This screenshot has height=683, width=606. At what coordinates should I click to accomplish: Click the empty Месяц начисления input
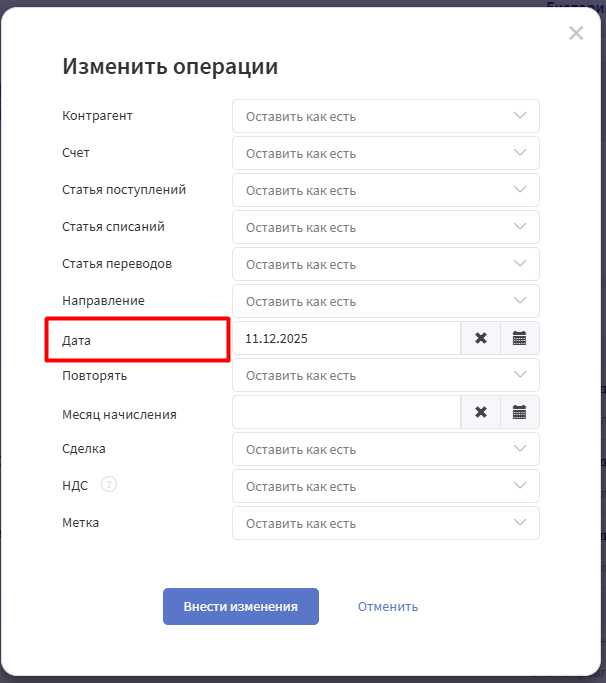(346, 412)
